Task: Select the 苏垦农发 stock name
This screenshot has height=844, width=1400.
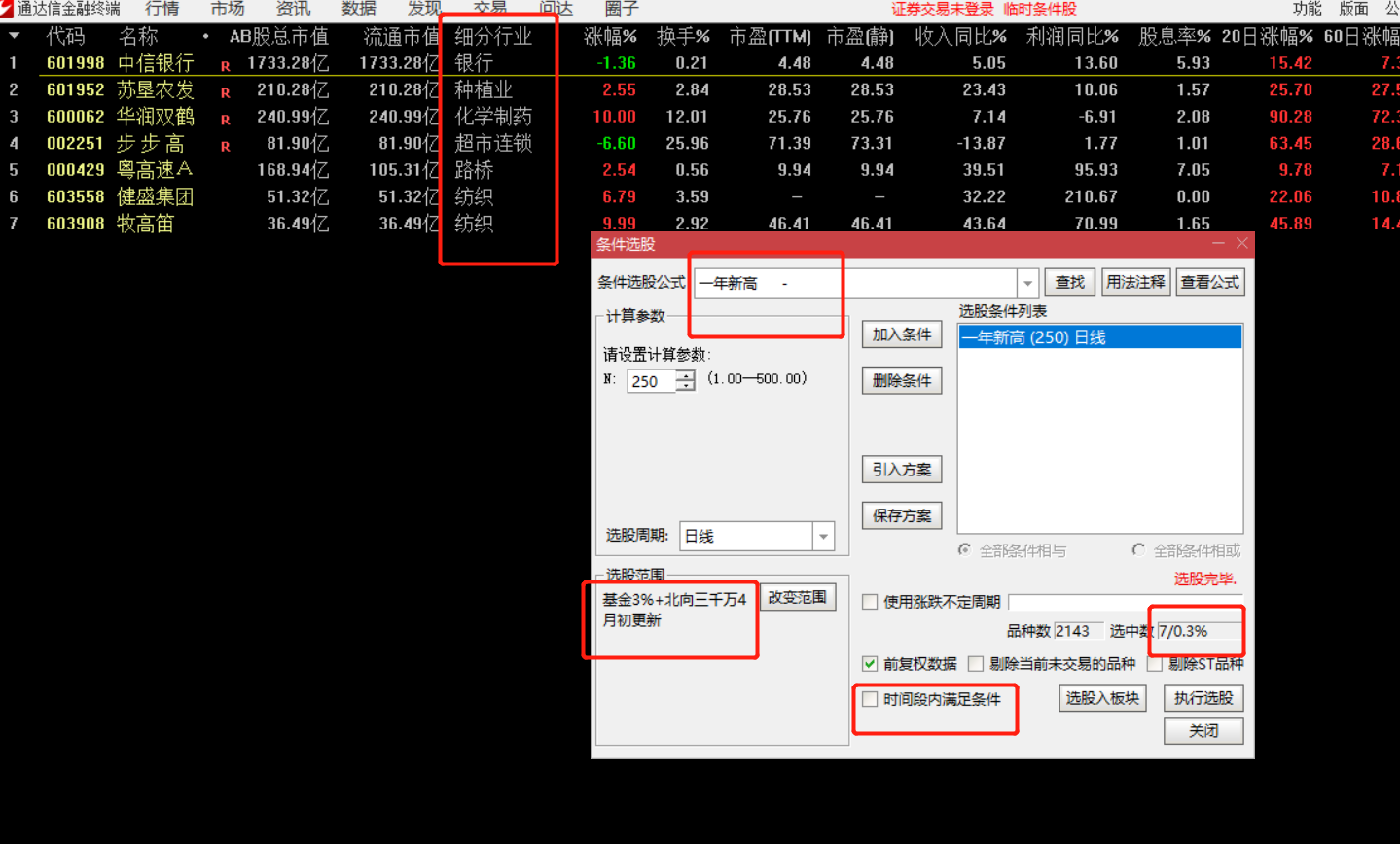Action: 156,89
